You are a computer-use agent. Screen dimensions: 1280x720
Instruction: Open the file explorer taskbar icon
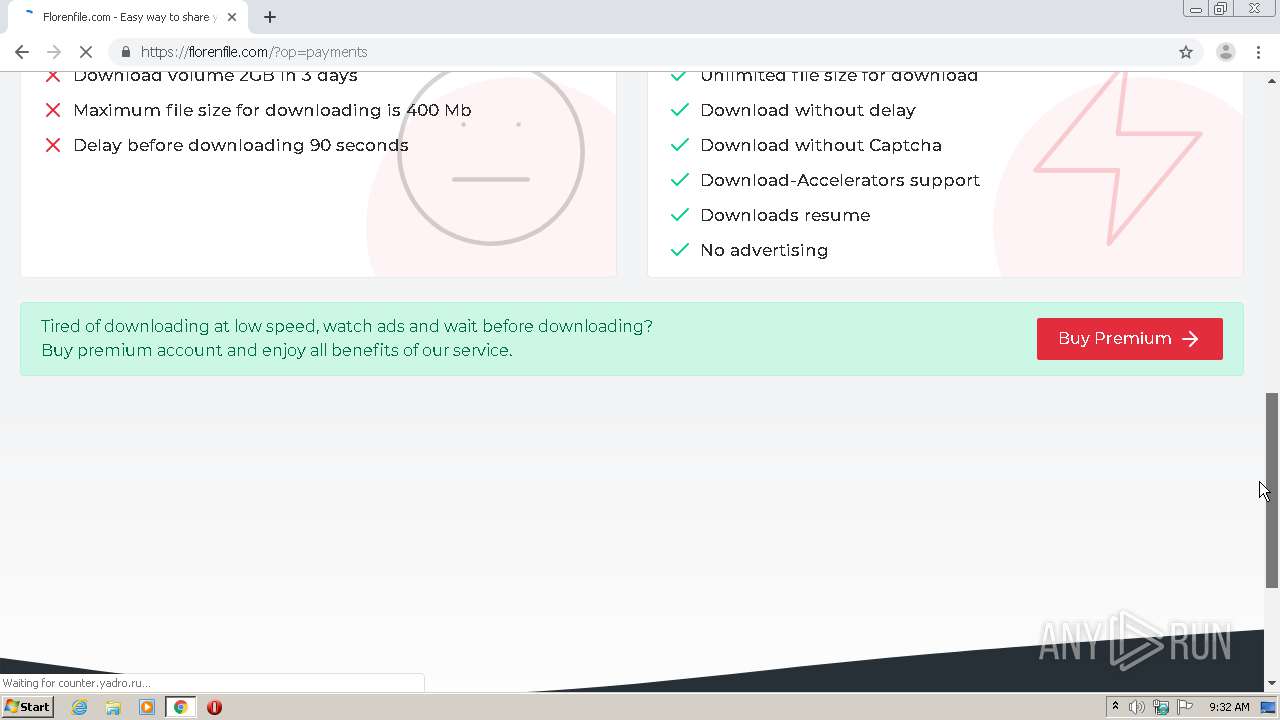[x=113, y=707]
